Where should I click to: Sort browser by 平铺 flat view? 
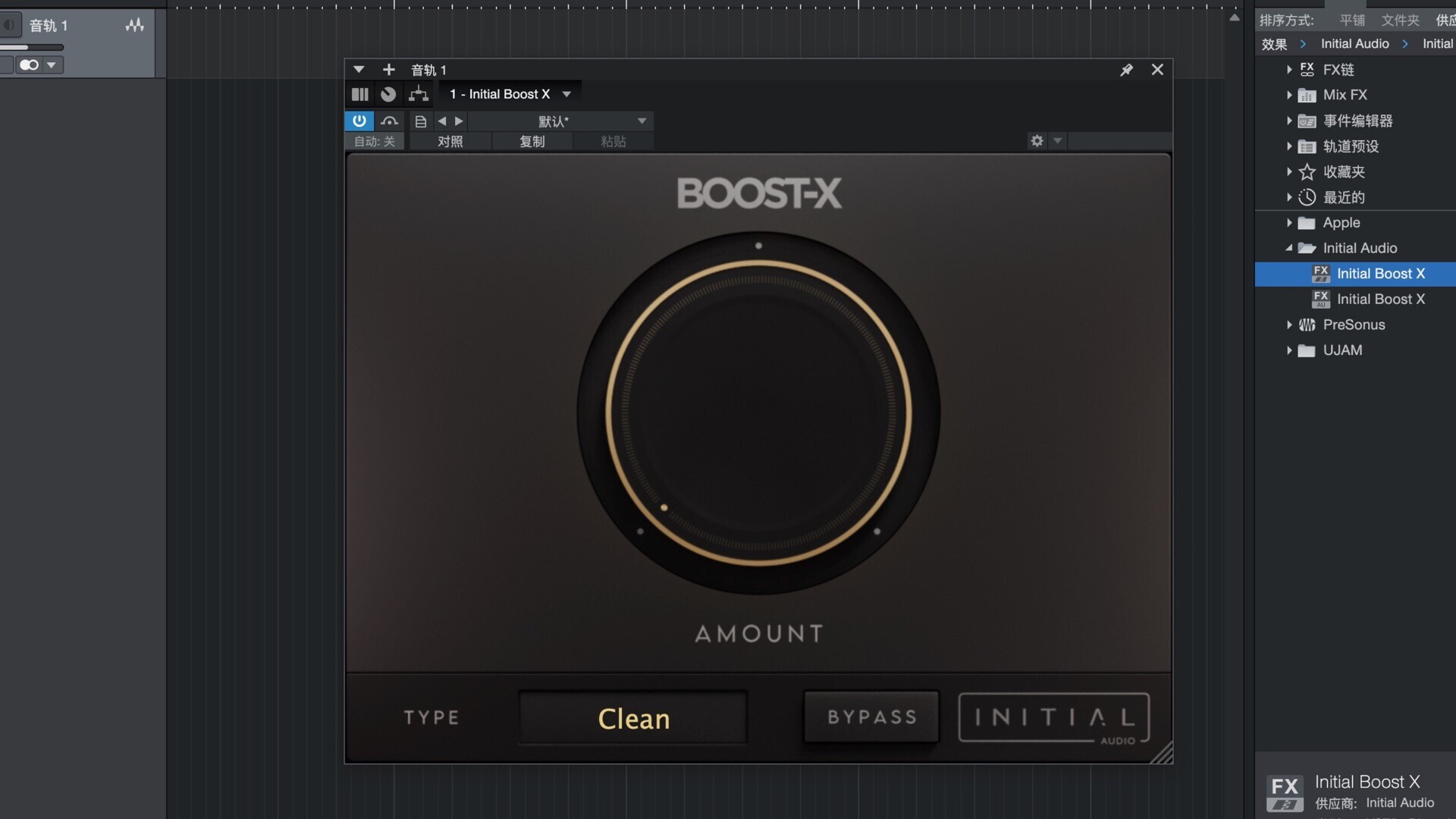pyautogui.click(x=1352, y=20)
